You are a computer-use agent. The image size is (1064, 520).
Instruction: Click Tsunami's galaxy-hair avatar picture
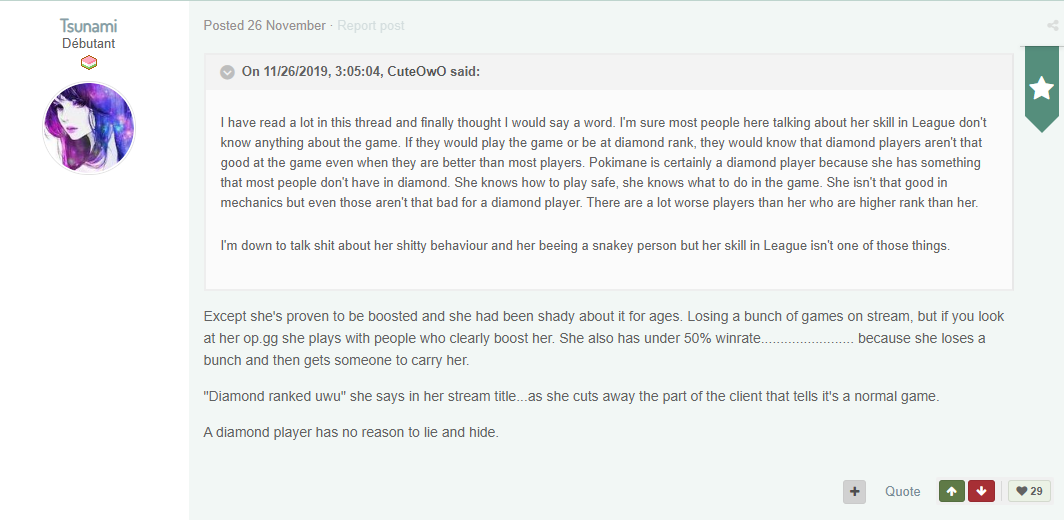click(89, 127)
